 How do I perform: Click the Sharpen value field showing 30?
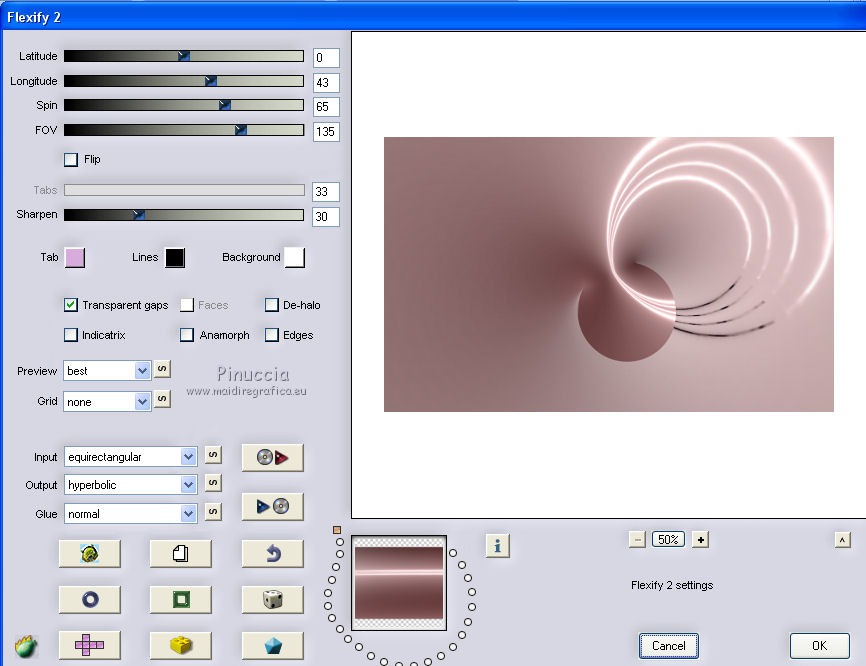[326, 216]
